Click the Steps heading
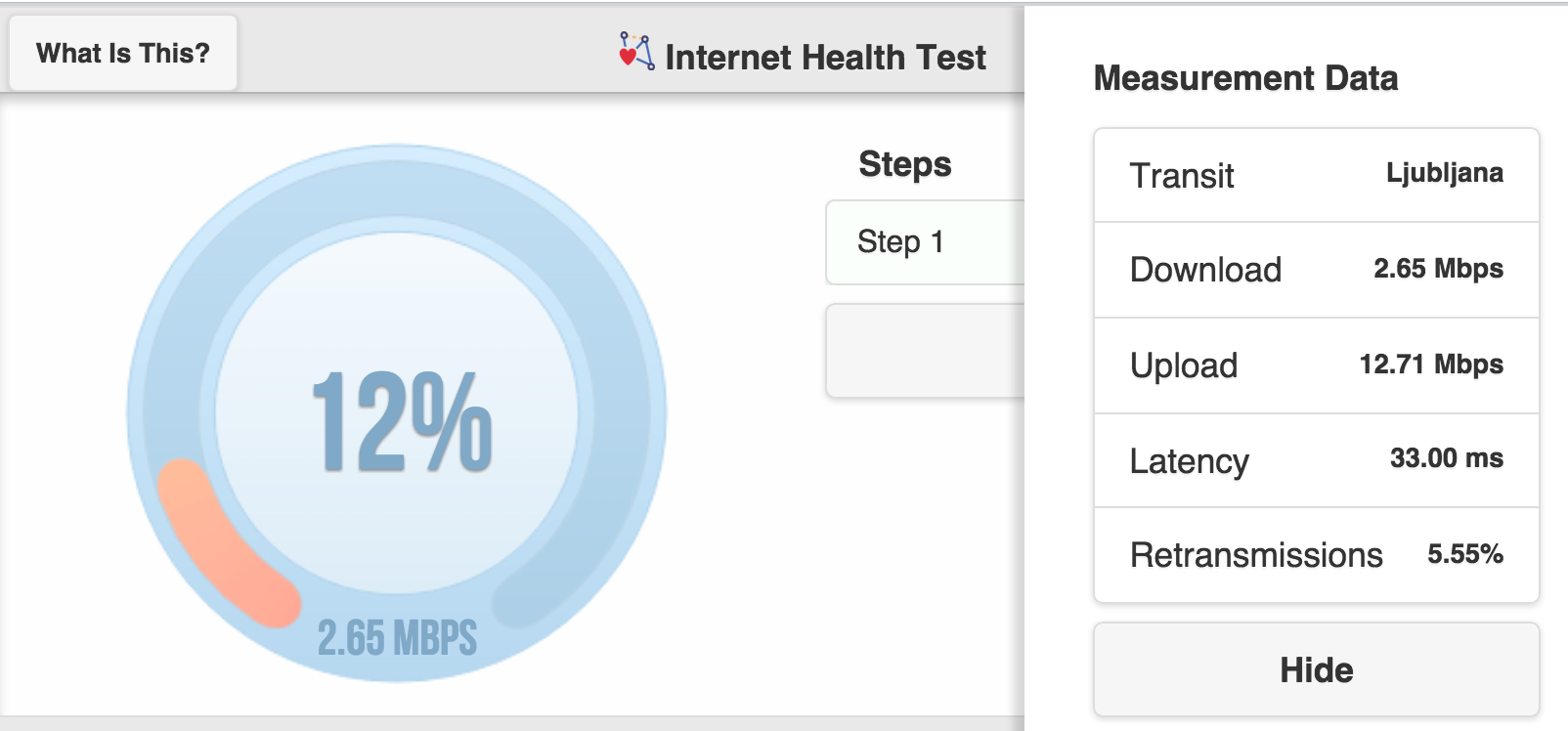This screenshot has width=1568, height=731. click(904, 164)
